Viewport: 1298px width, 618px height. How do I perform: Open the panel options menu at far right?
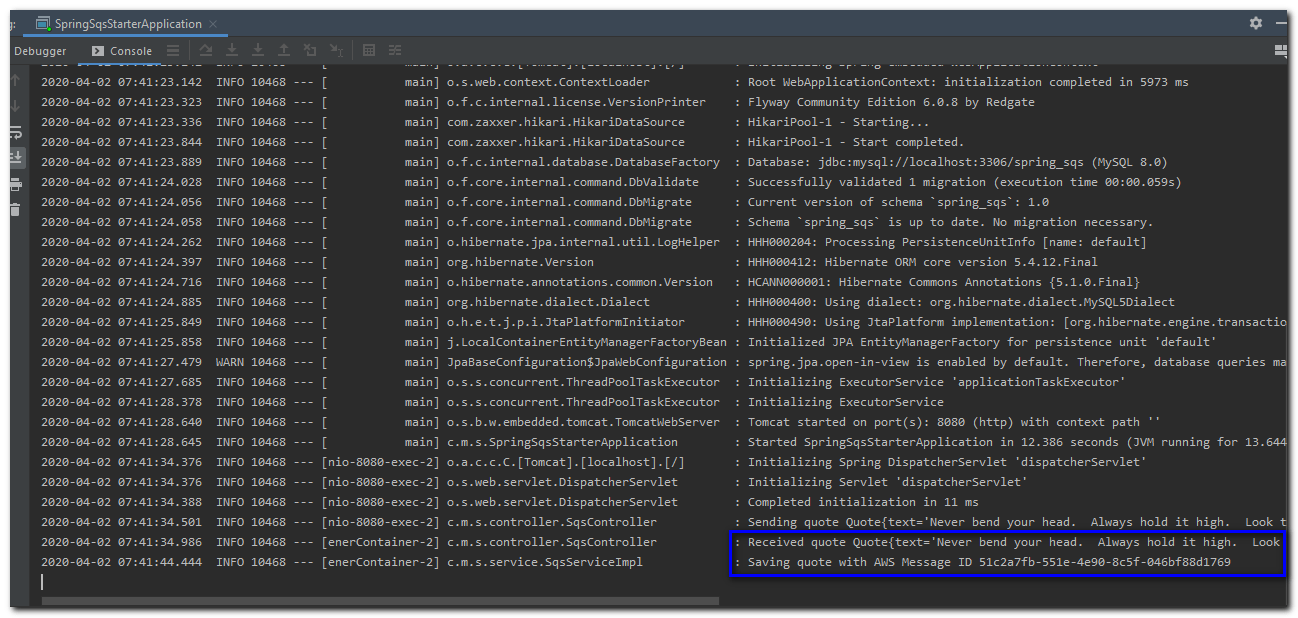click(x=1281, y=49)
